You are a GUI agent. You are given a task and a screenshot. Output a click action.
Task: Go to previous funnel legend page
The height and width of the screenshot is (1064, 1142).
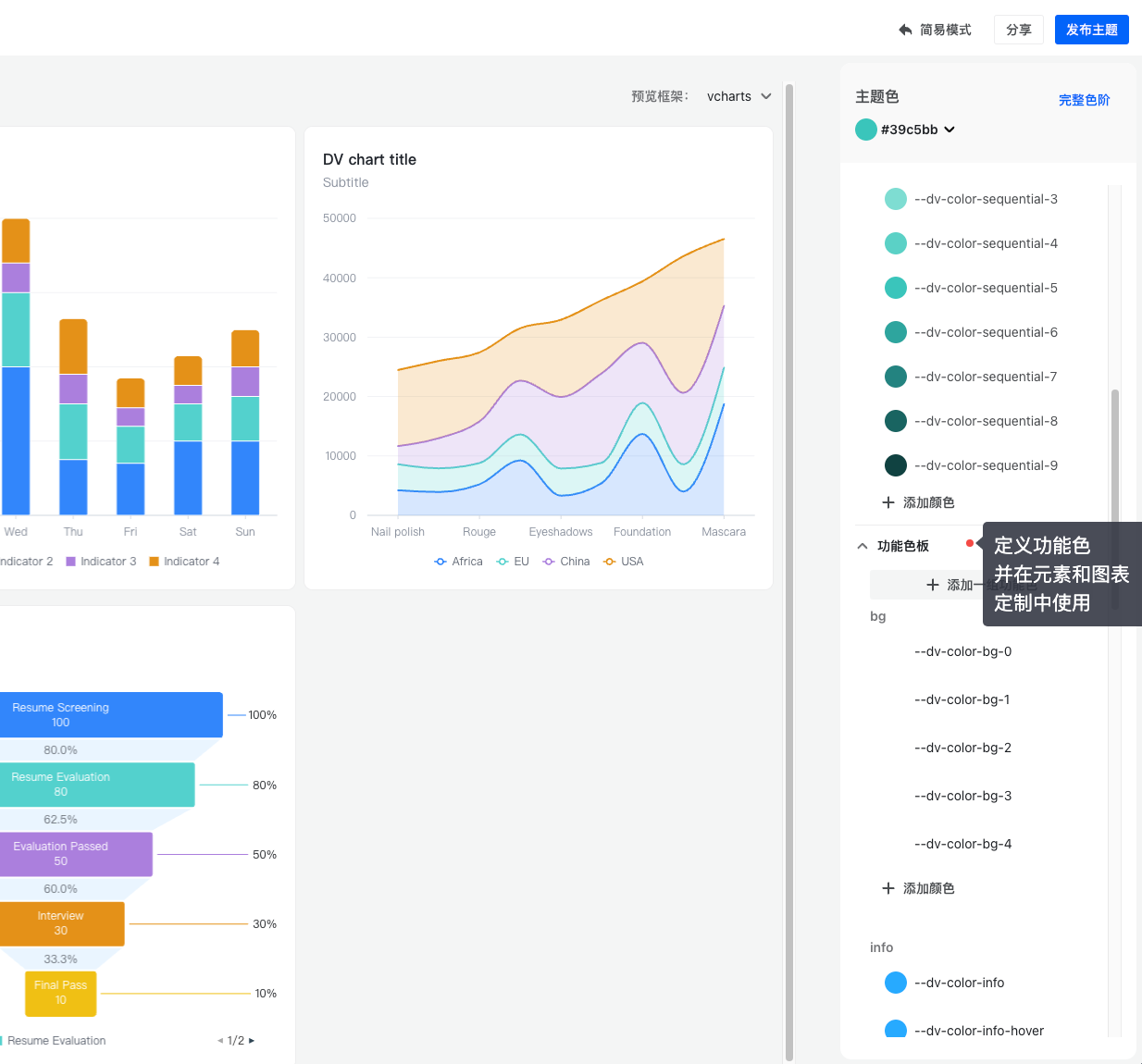click(x=220, y=1041)
